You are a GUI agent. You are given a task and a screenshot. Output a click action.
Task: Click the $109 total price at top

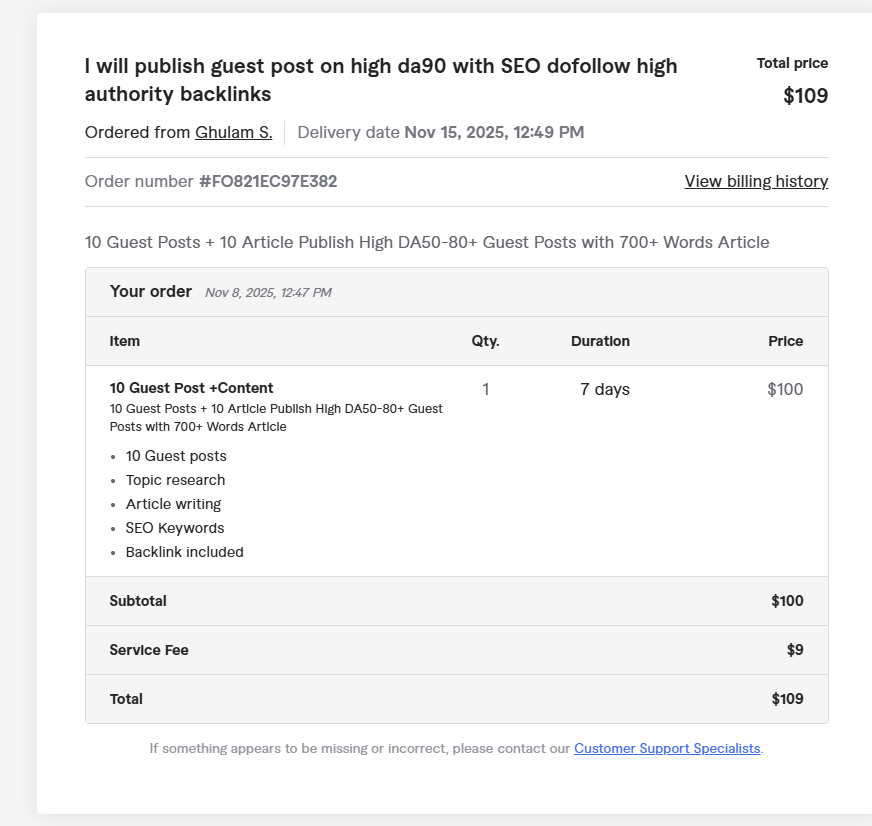(x=805, y=96)
